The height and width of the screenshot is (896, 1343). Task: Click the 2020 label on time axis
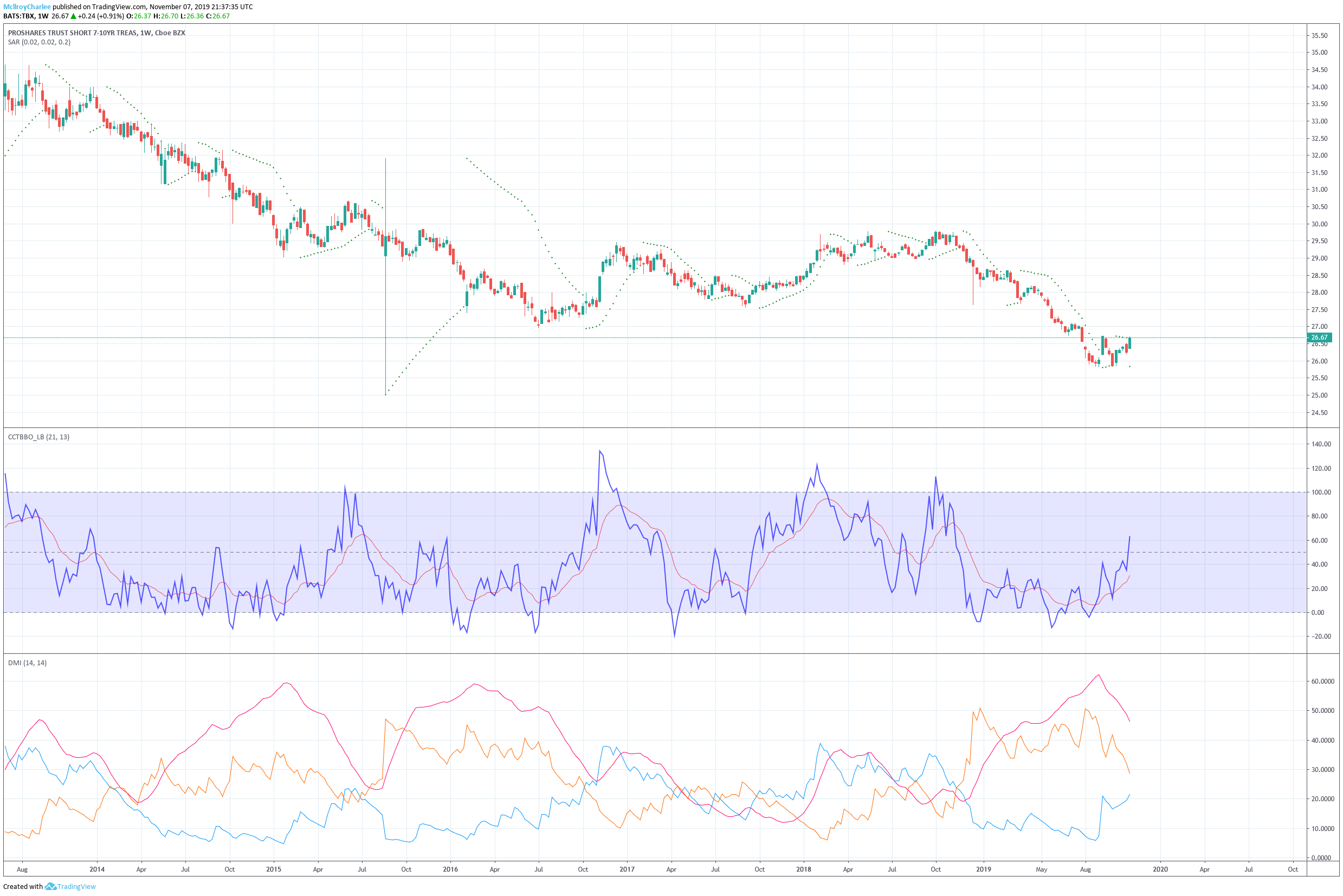click(1160, 869)
